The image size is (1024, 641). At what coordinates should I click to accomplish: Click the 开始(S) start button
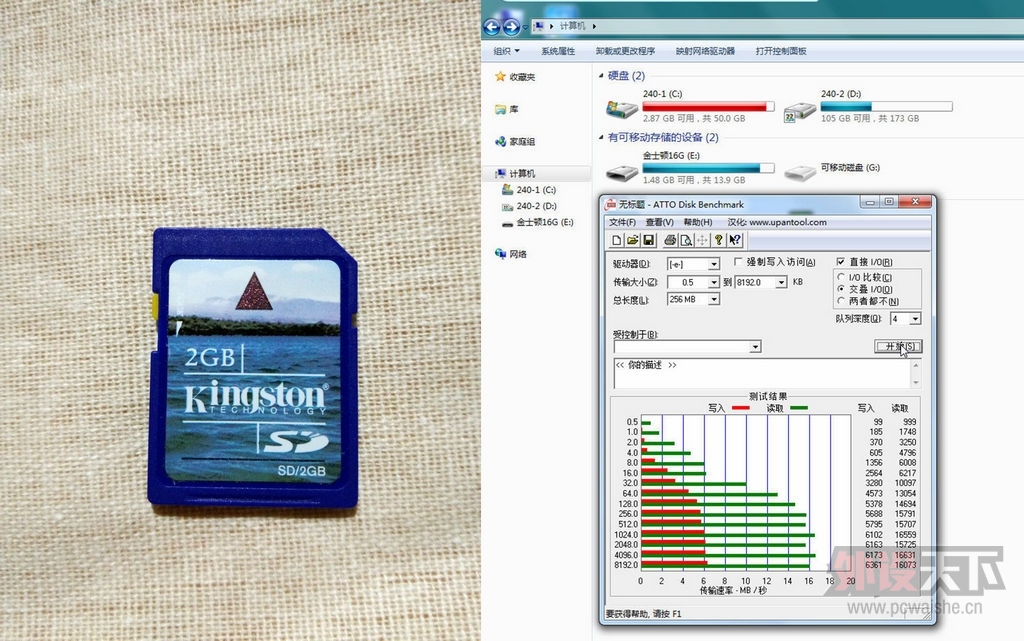pyautogui.click(x=898, y=346)
